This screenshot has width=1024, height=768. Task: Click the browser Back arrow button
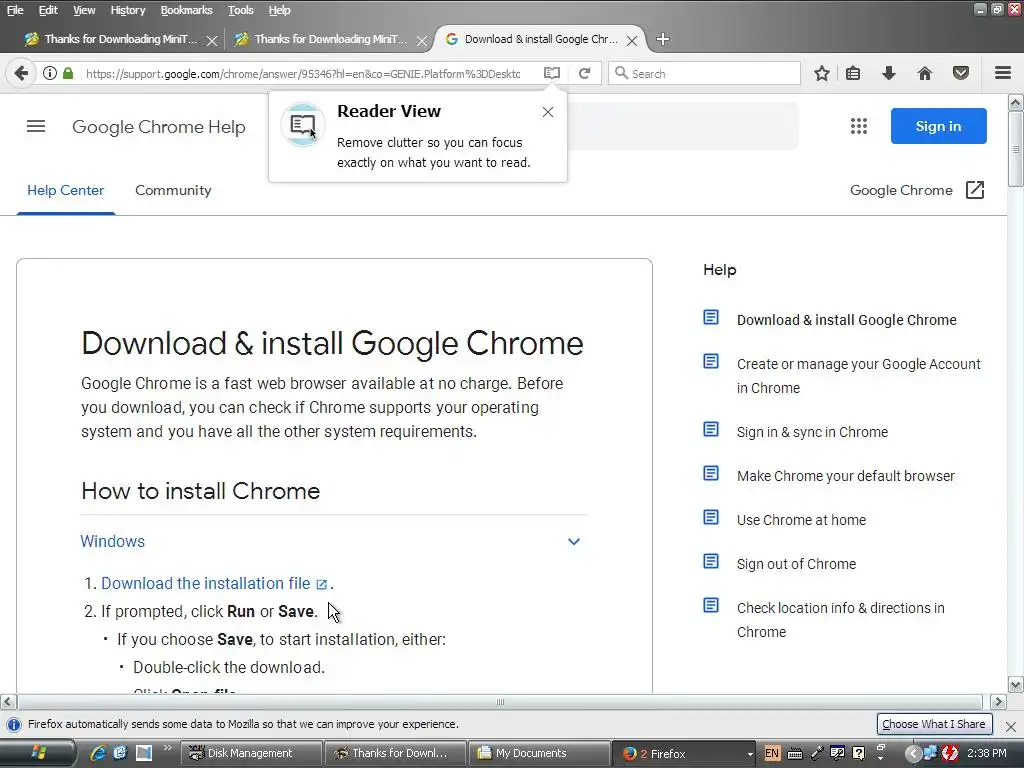pyautogui.click(x=21, y=73)
